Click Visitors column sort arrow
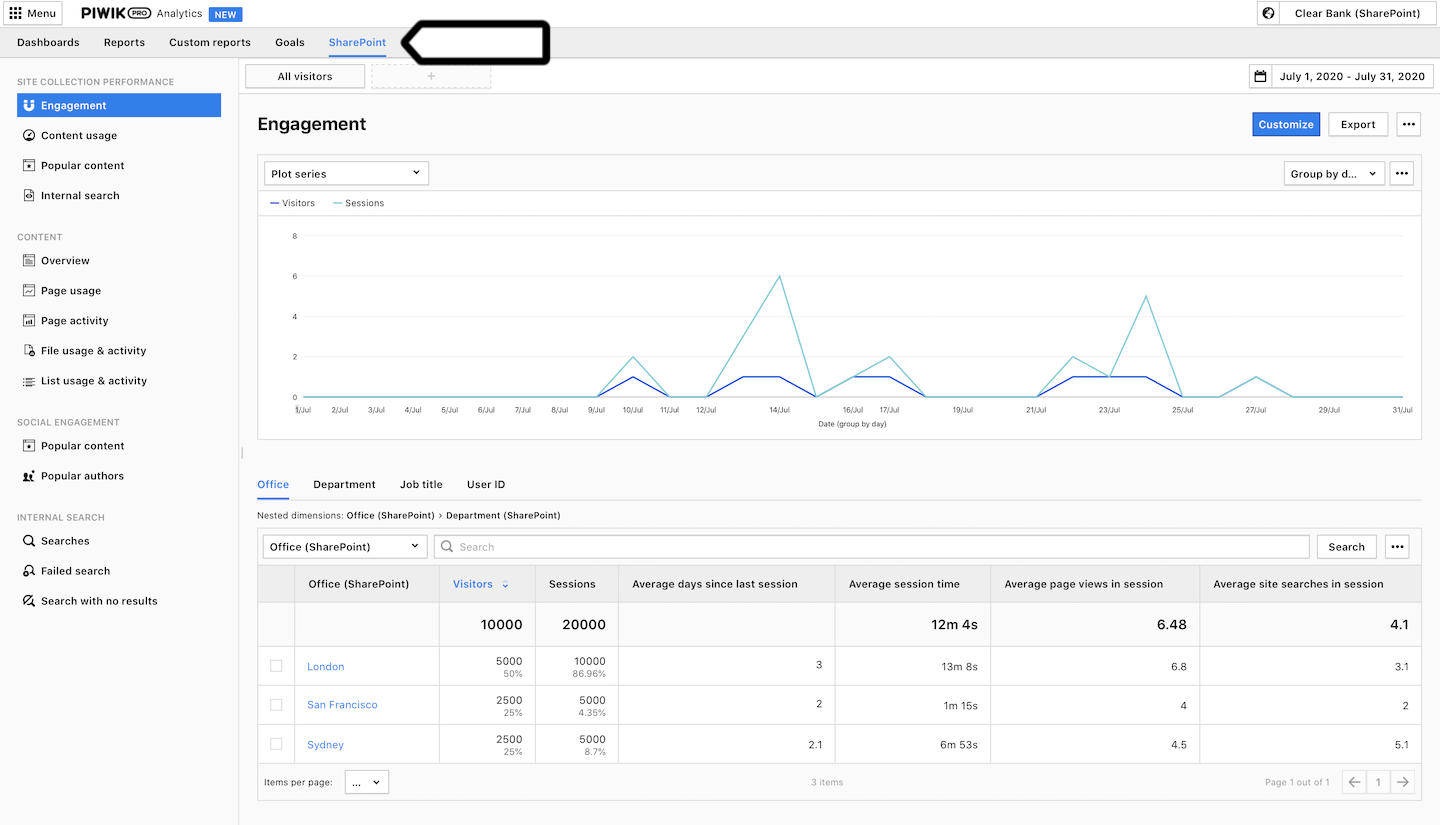The image size is (1440, 825). pos(505,584)
